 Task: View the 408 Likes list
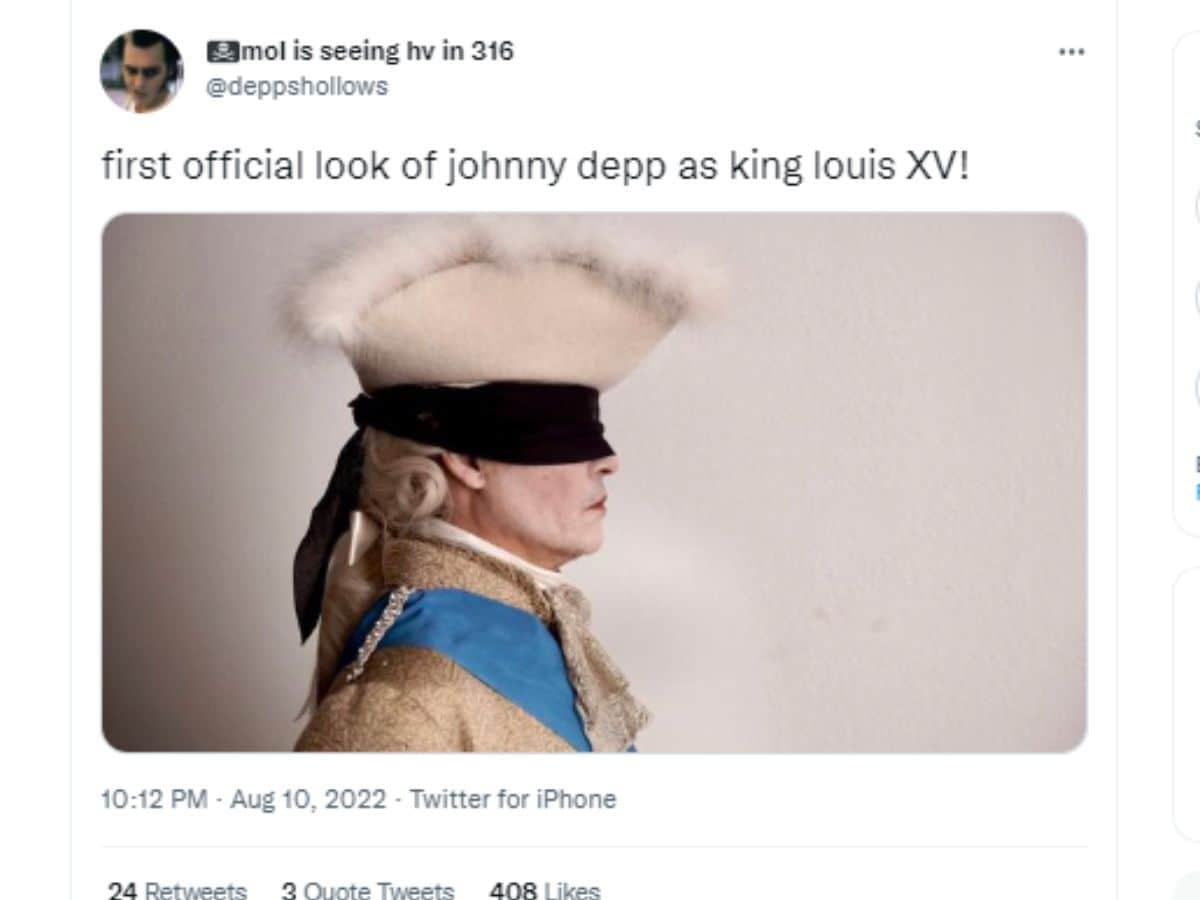(x=544, y=890)
